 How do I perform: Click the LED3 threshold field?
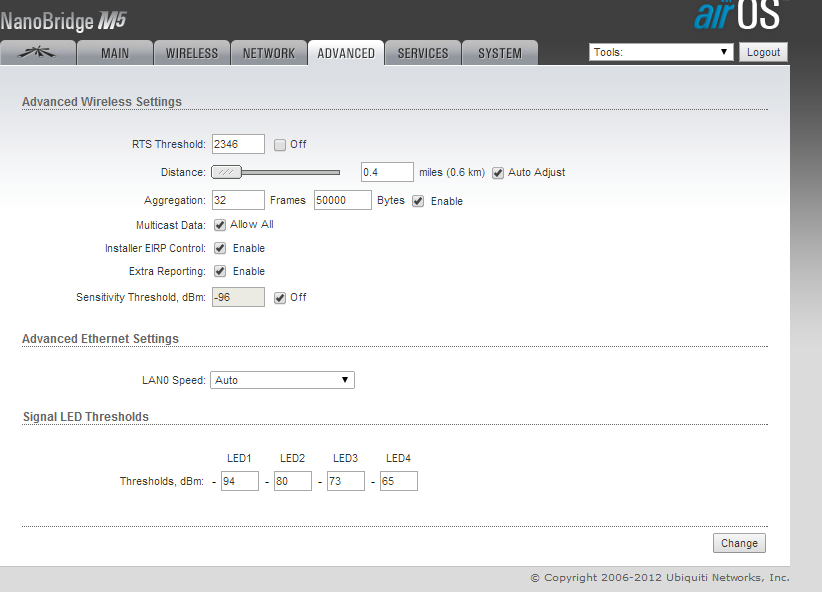click(x=345, y=481)
